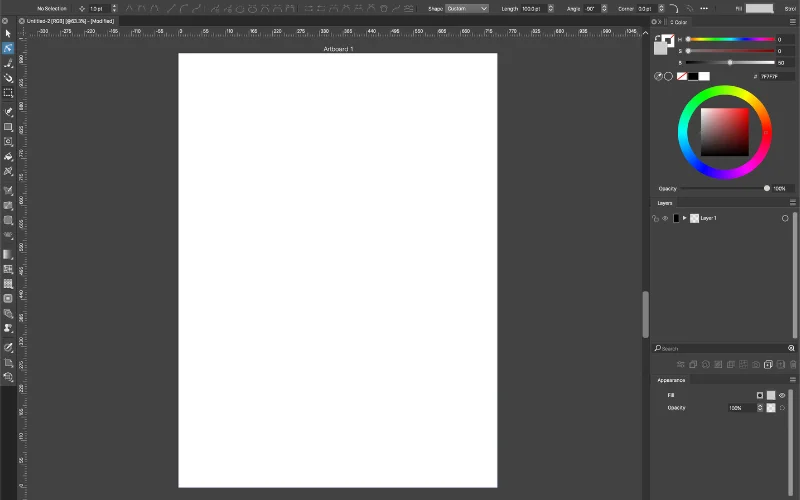This screenshot has height=500, width=800.
Task: Click the Appearance Fill color swatch
Action: click(x=771, y=395)
